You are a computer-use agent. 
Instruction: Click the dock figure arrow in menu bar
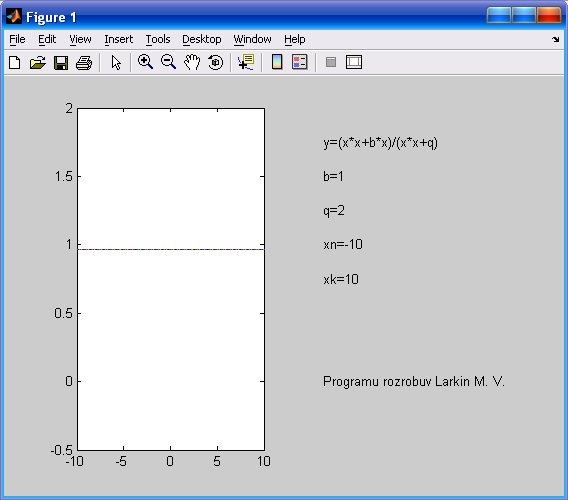[556, 39]
